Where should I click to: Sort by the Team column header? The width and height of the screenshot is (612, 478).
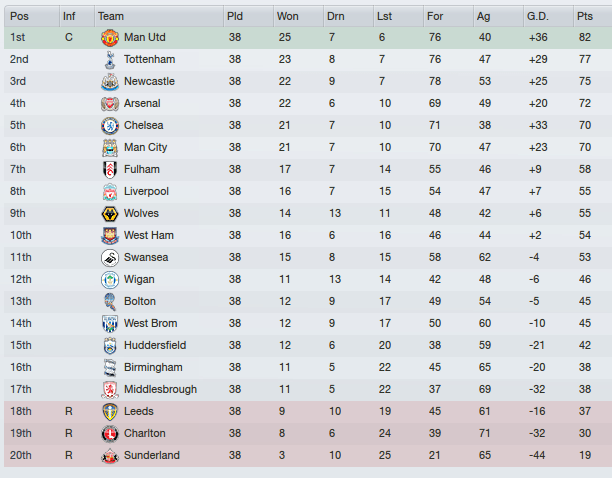pos(111,16)
